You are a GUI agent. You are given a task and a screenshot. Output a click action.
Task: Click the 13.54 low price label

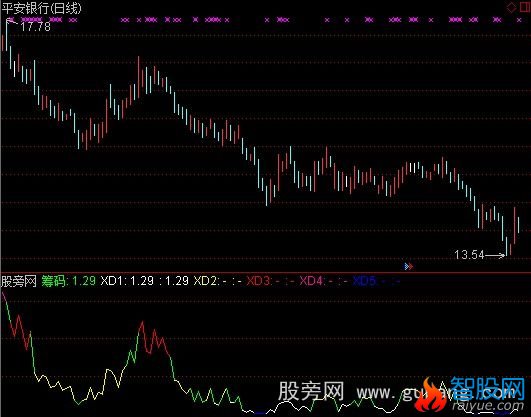tap(469, 255)
